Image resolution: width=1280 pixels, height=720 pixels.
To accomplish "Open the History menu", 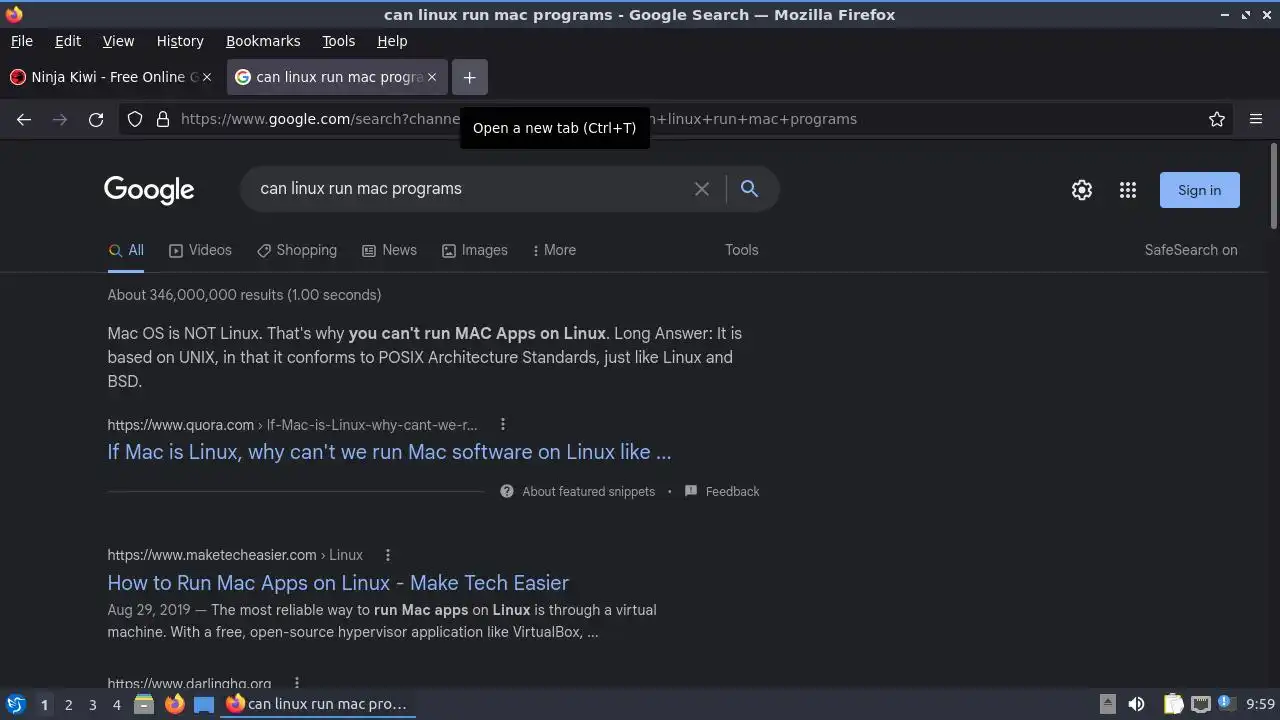I will [x=180, y=41].
